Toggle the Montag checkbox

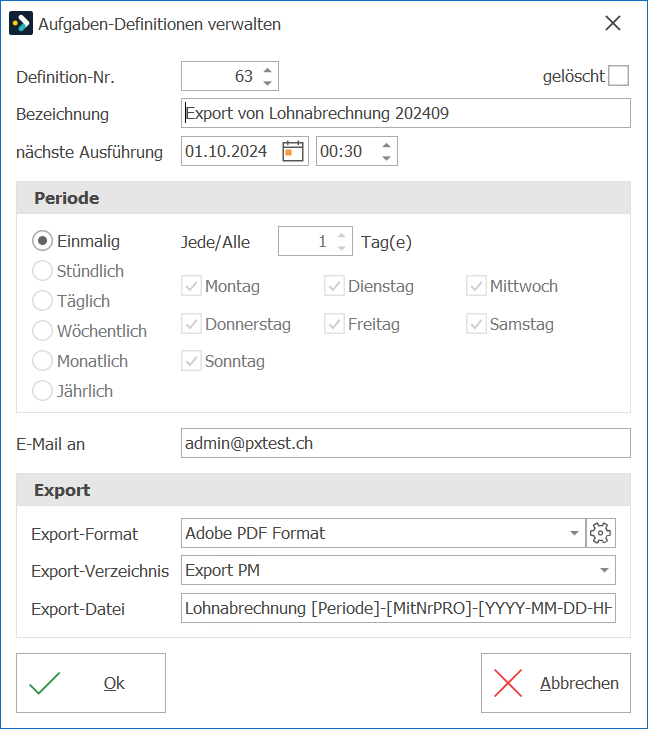coord(192,286)
